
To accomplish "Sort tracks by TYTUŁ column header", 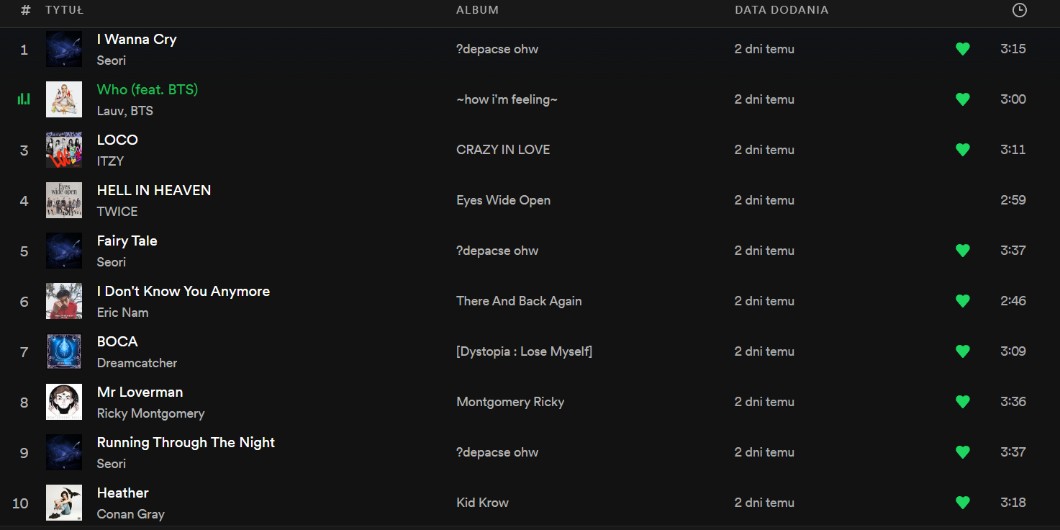I will pos(65,10).
